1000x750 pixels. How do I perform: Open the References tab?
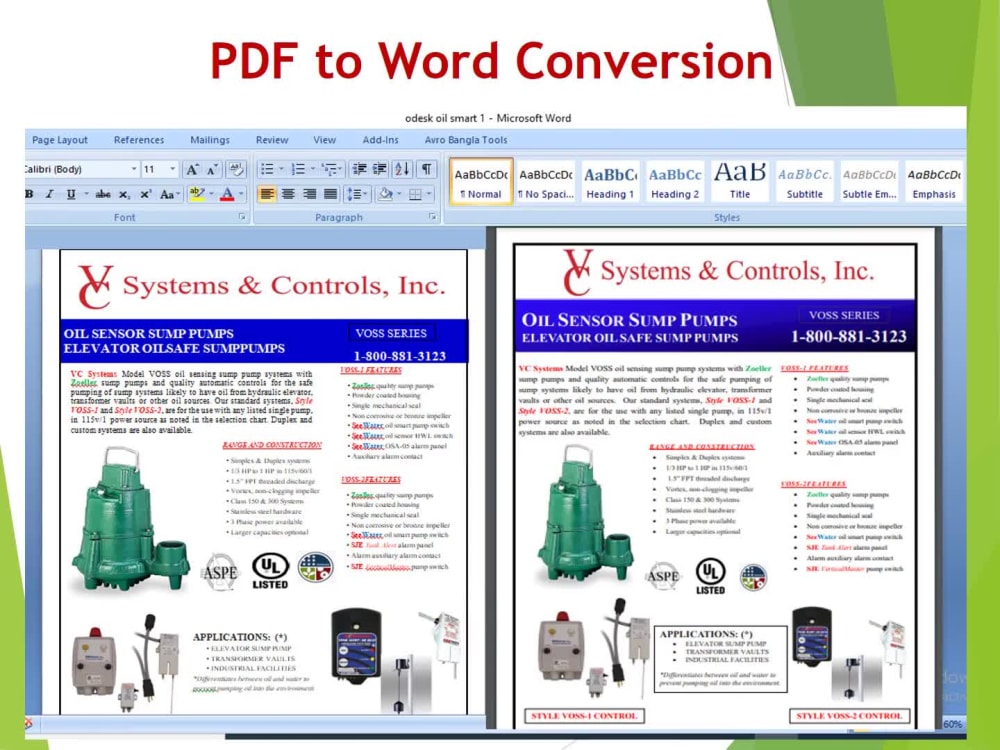point(139,140)
